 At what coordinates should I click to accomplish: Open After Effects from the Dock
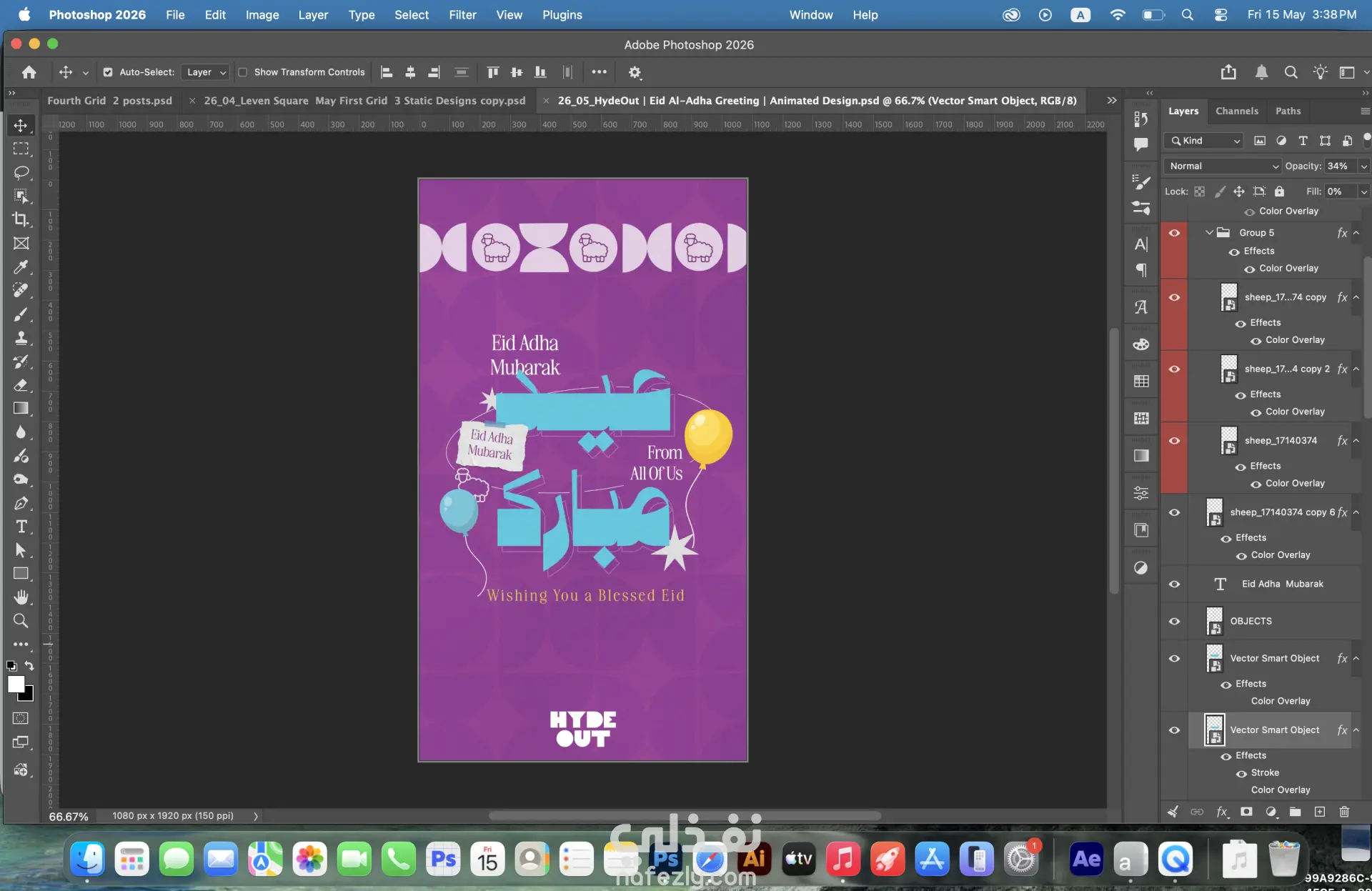pos(1086,859)
